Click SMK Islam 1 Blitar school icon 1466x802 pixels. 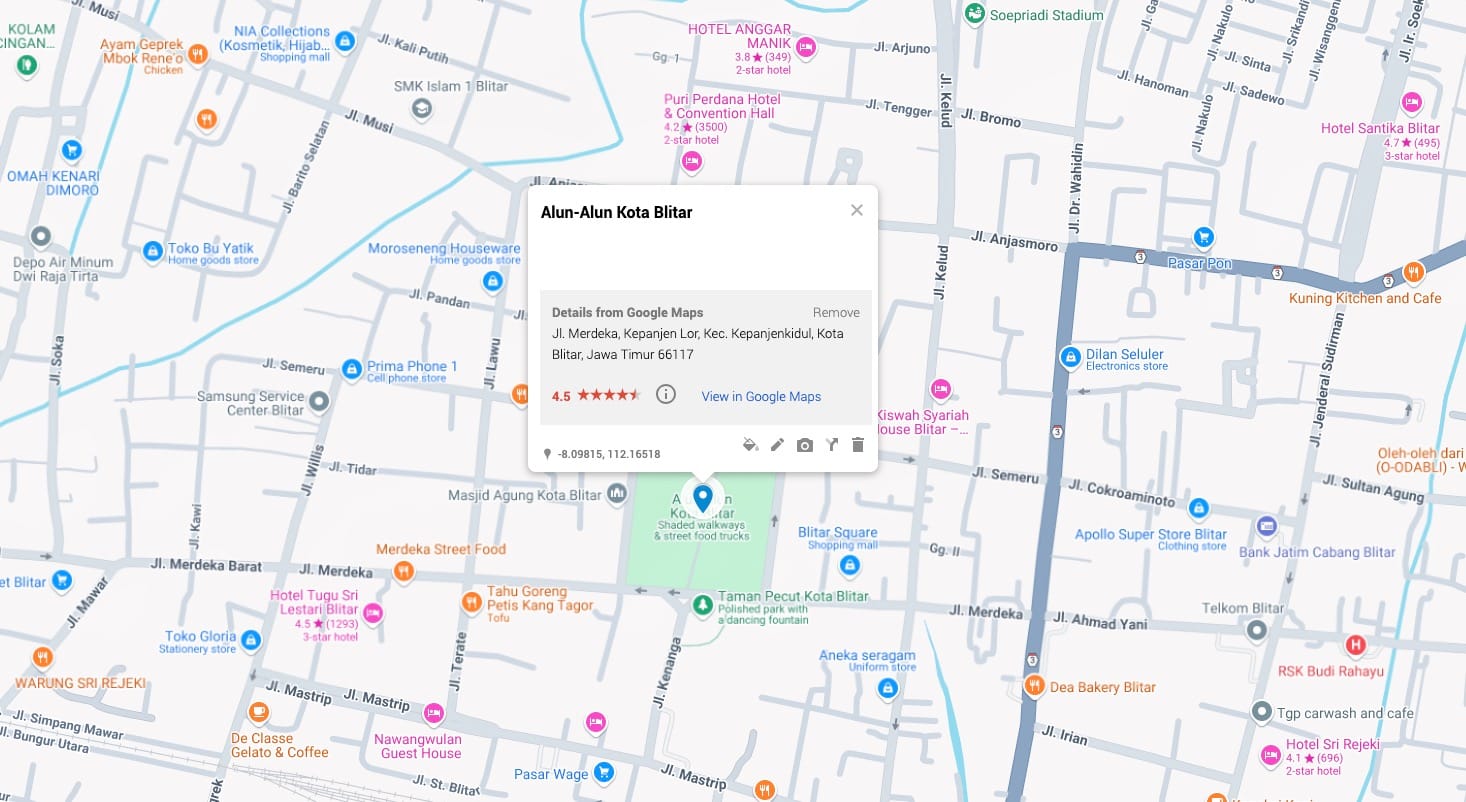[x=422, y=108]
